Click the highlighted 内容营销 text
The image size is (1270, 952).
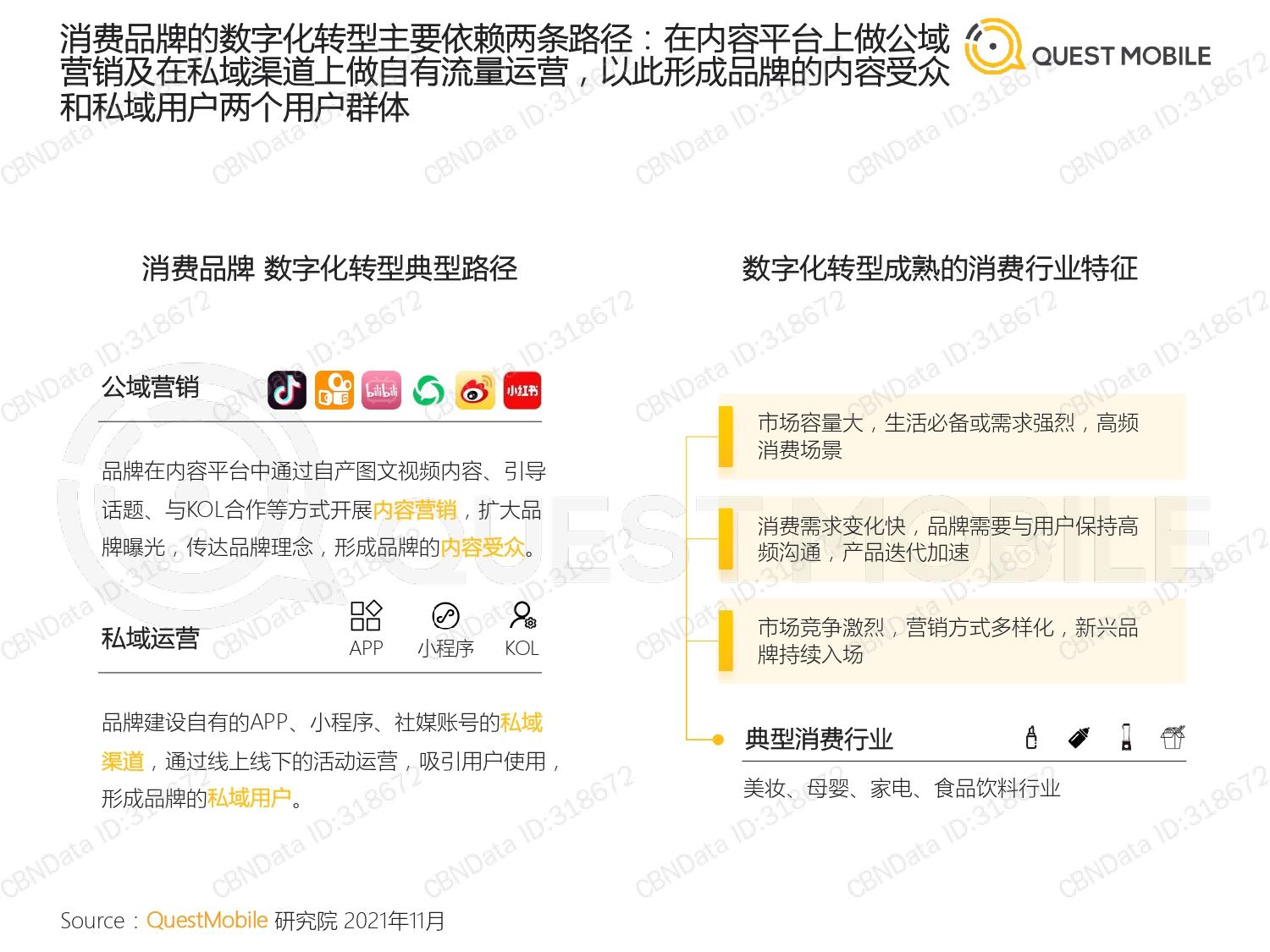pos(415,509)
